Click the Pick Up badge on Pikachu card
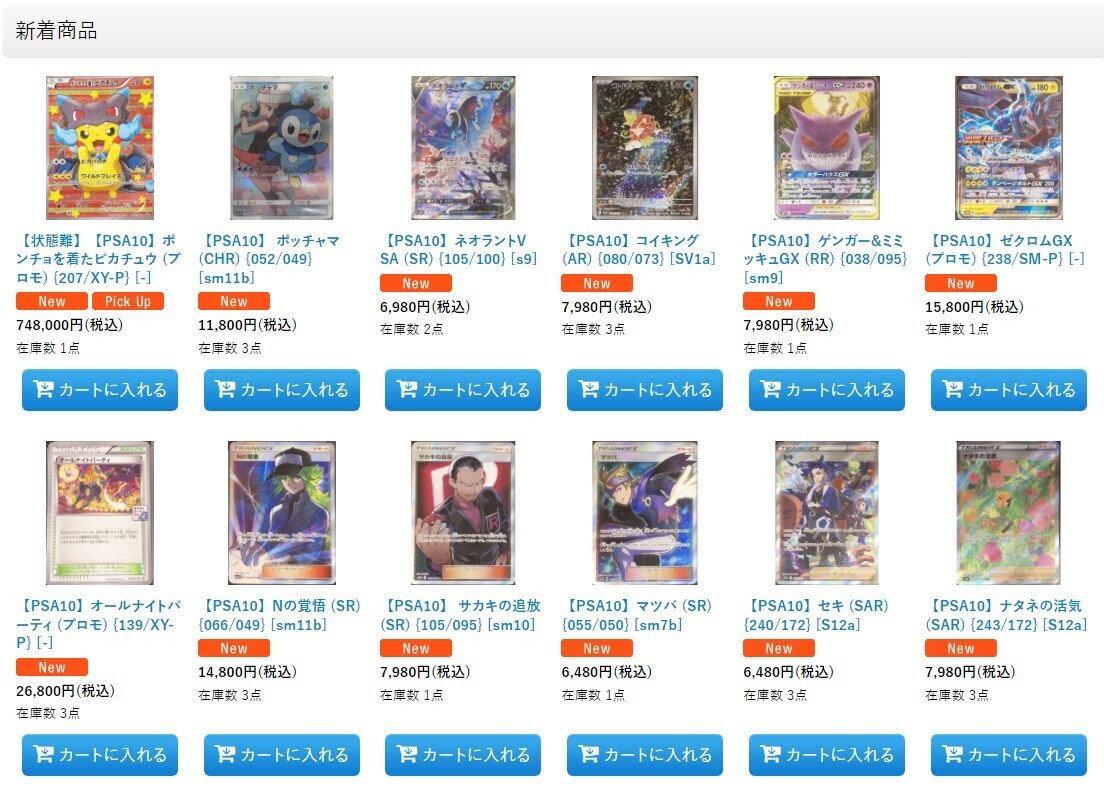This screenshot has width=1104, height=787. pyautogui.click(x=128, y=301)
